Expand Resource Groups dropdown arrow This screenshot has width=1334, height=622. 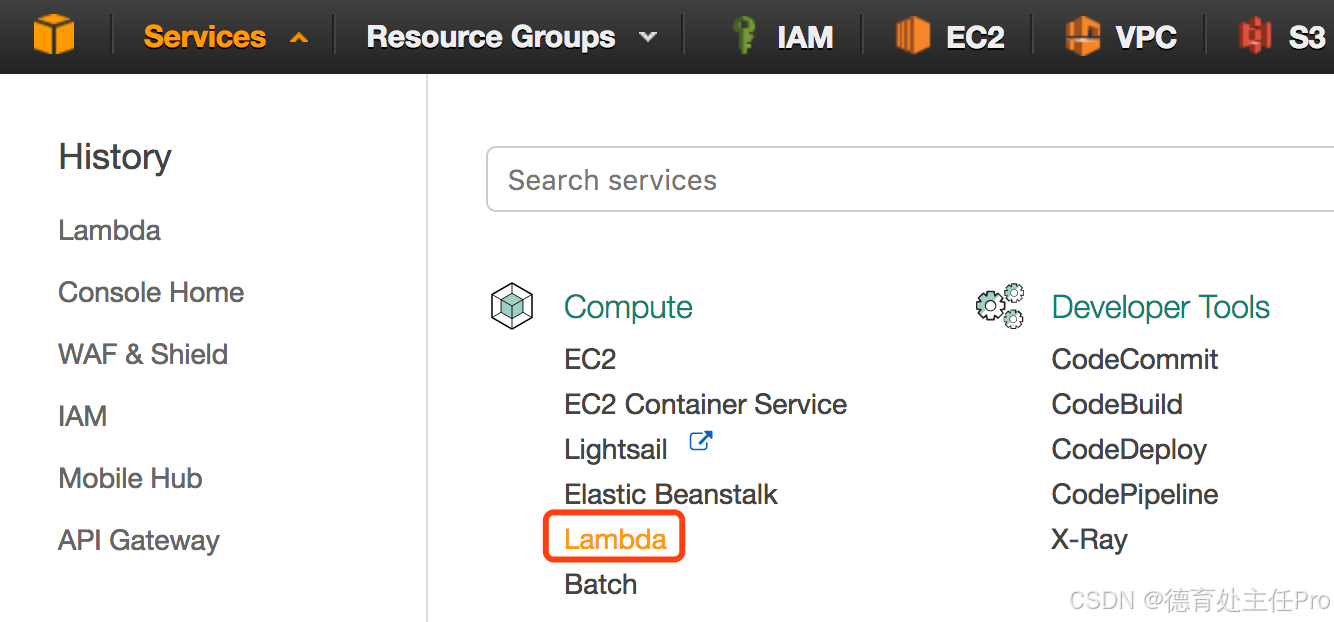pyautogui.click(x=648, y=38)
